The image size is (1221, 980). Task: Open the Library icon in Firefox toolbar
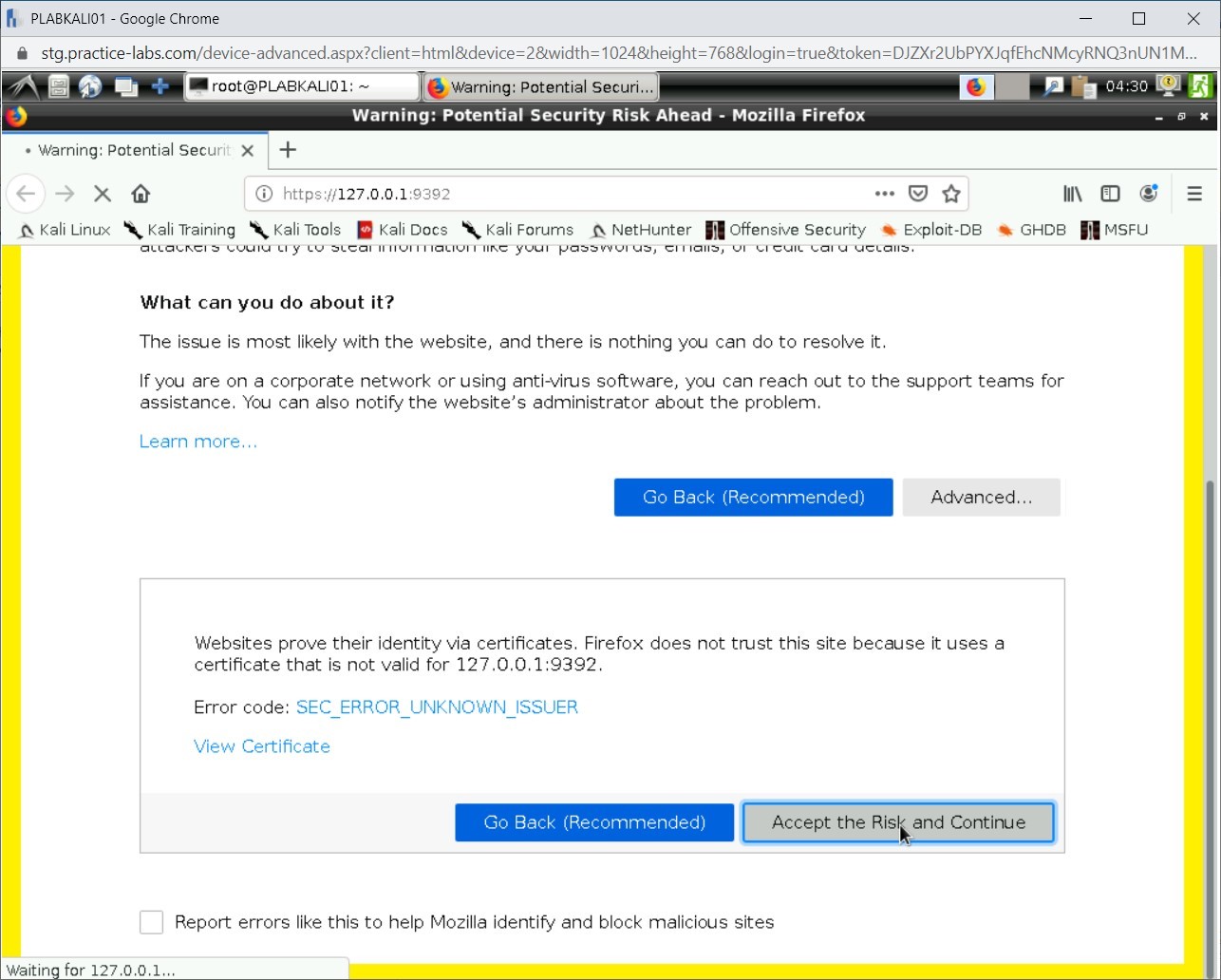pos(1073,194)
